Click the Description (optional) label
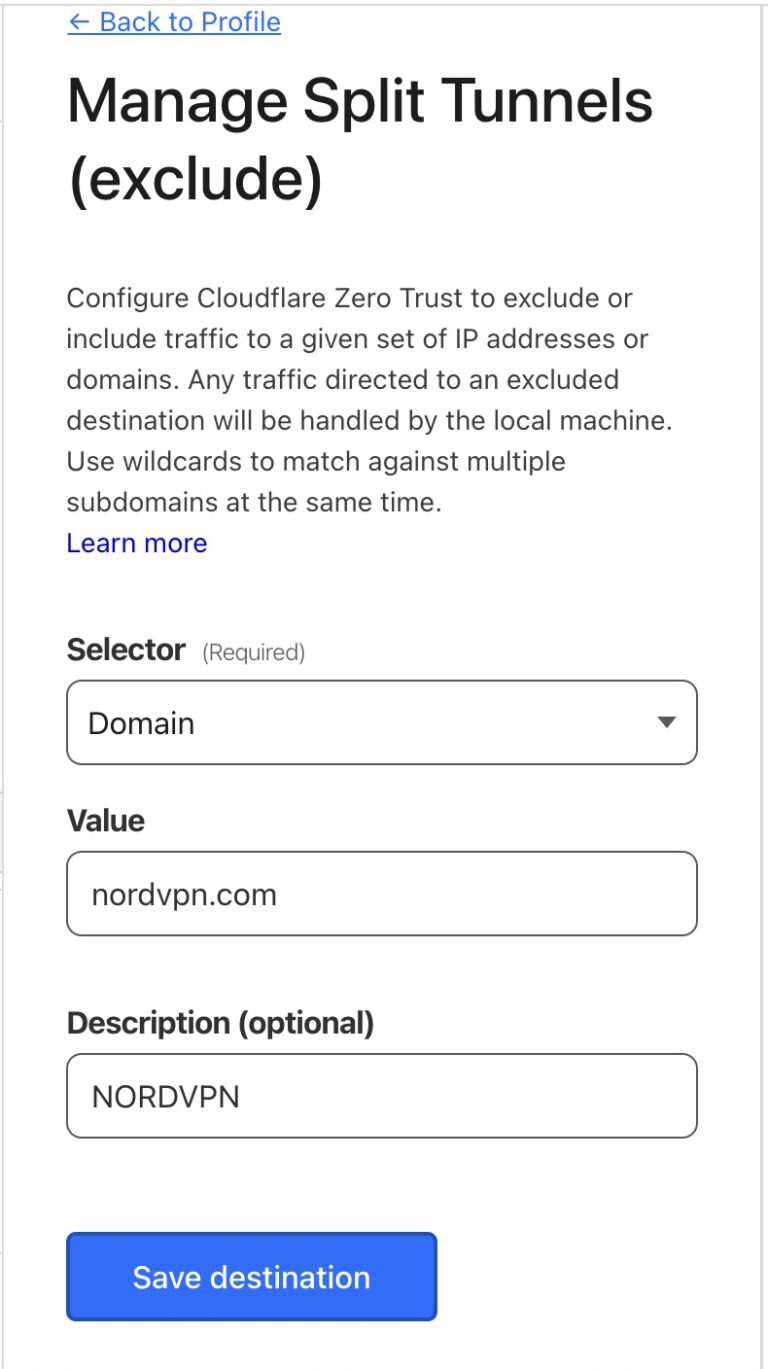The image size is (768, 1369). click(x=220, y=1023)
